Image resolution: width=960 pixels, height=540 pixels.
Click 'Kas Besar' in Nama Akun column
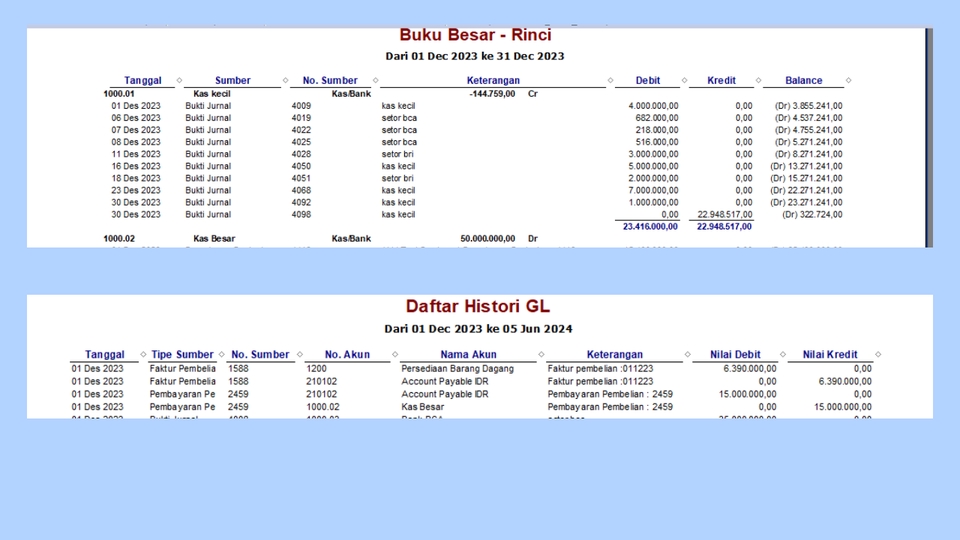[422, 407]
